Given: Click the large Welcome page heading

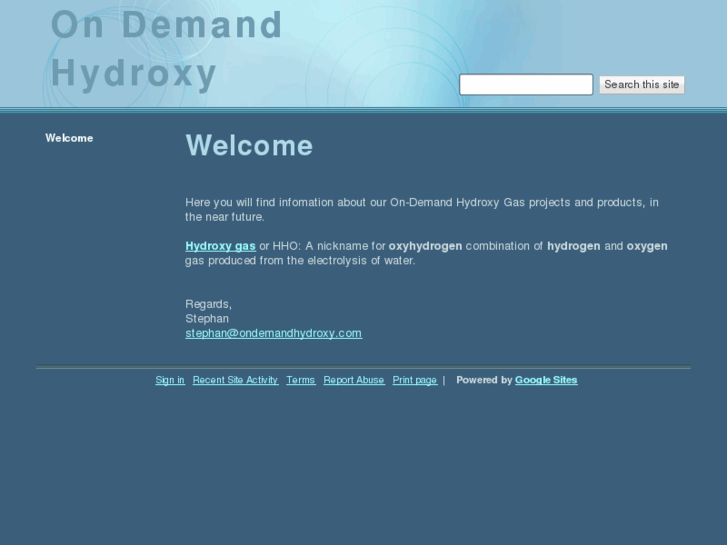Looking at the screenshot, I should (249, 145).
